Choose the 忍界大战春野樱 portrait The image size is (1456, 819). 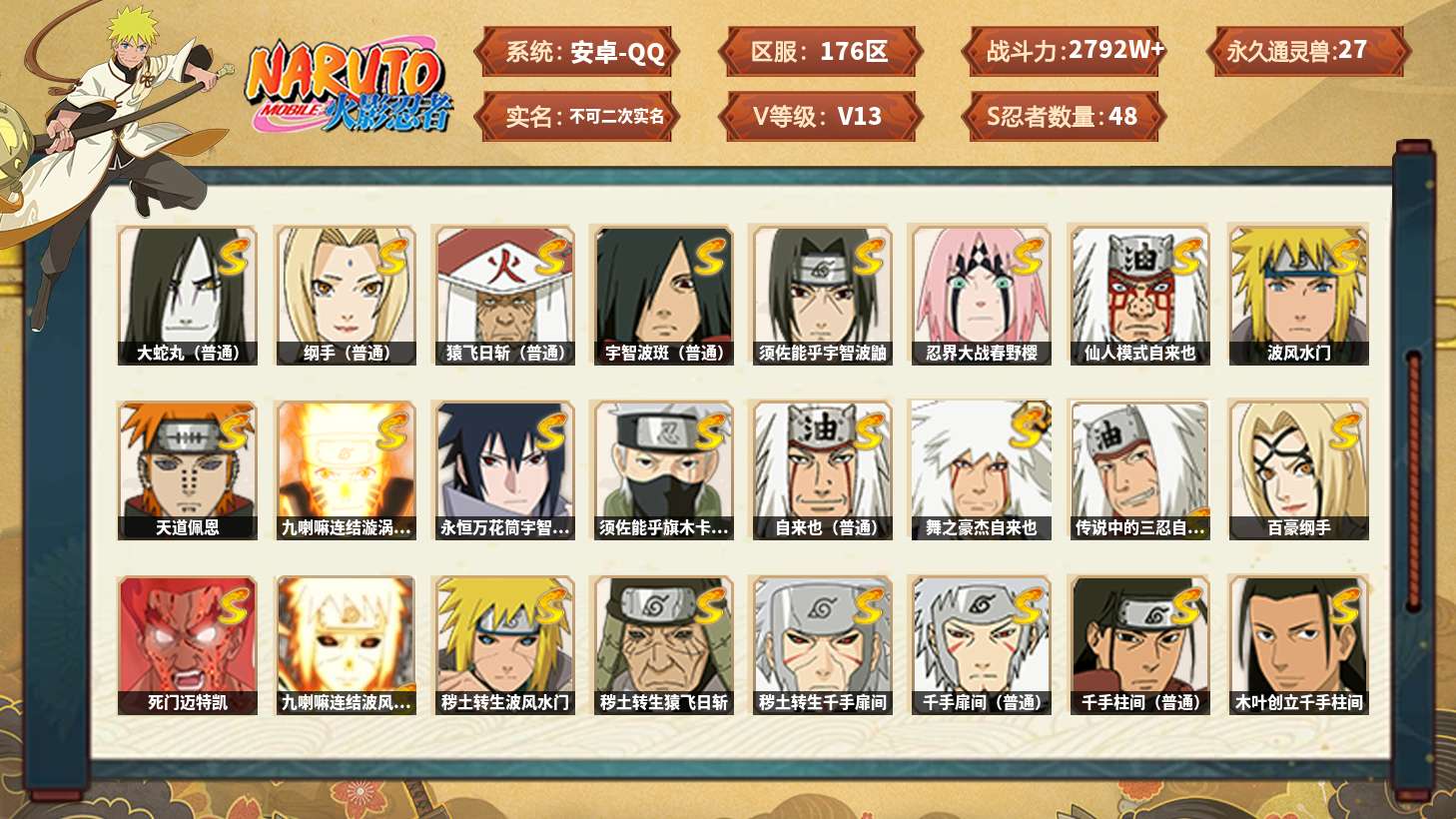[x=981, y=296]
